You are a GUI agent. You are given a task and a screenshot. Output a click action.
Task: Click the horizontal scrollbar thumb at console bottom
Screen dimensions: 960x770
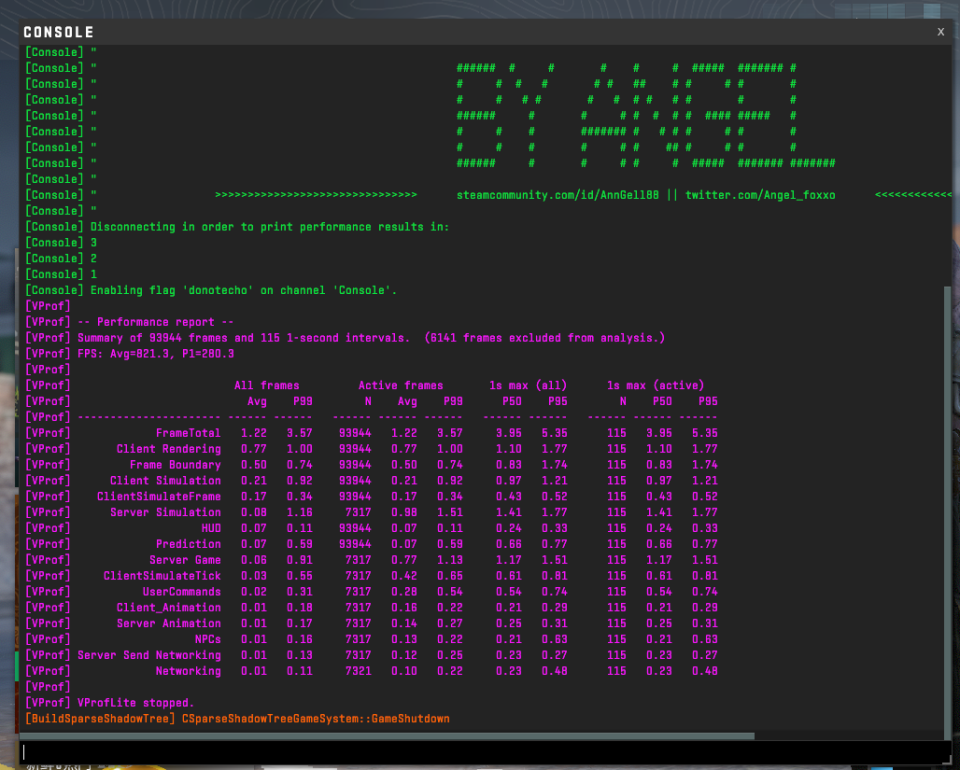[x=387, y=736]
